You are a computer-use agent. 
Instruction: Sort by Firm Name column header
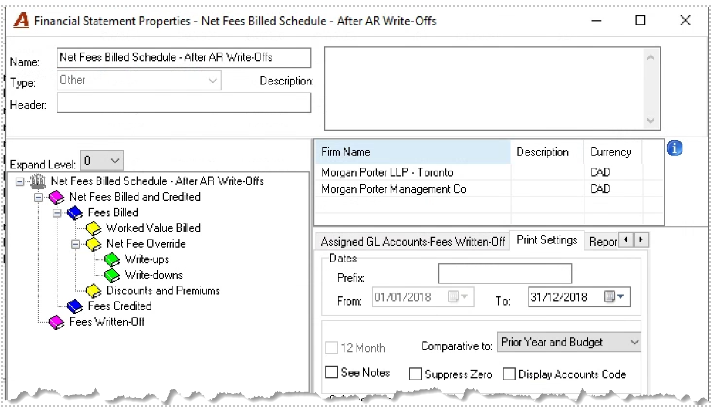point(412,152)
